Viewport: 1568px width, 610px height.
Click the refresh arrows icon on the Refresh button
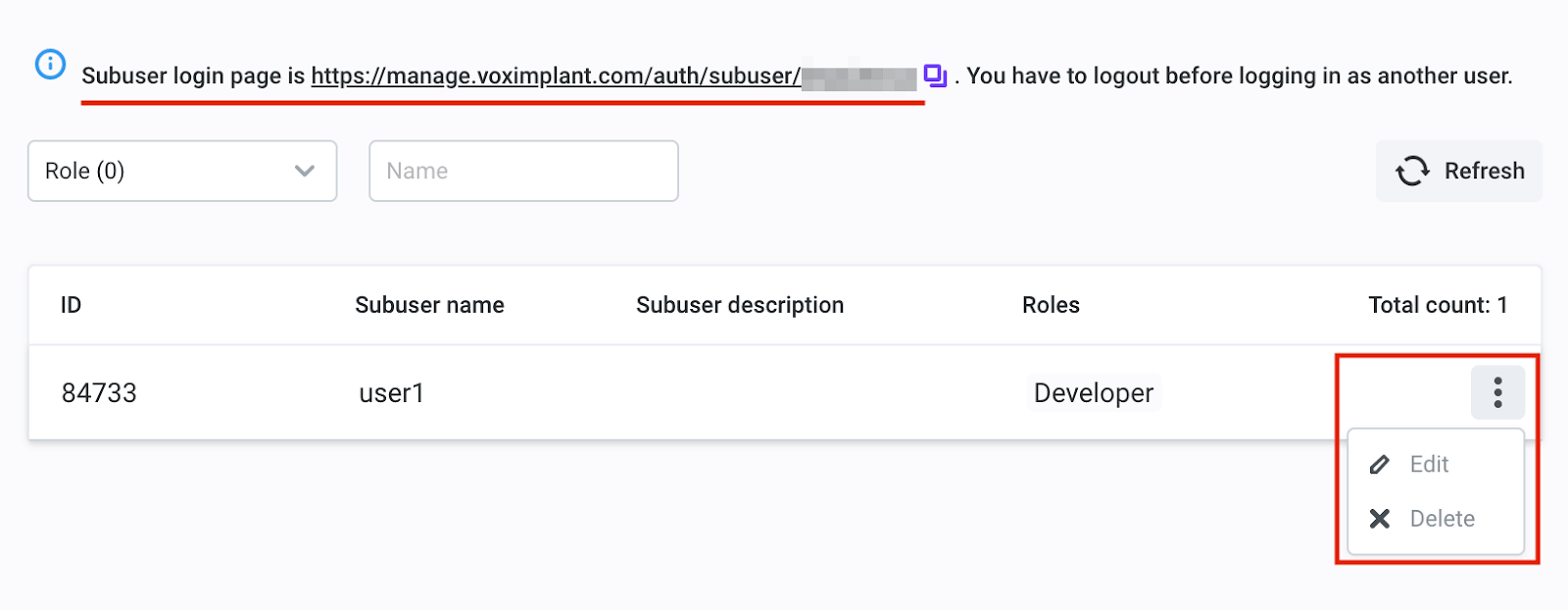pos(1411,171)
